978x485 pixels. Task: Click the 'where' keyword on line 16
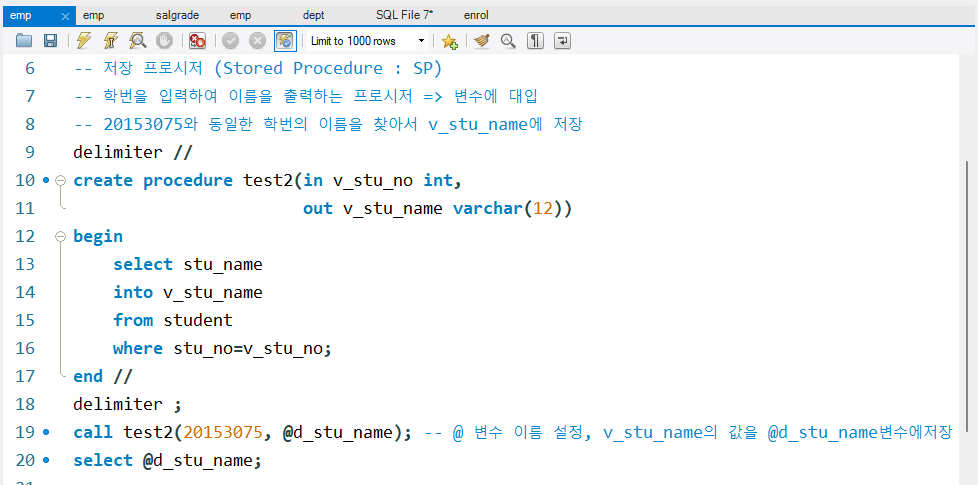(138, 348)
